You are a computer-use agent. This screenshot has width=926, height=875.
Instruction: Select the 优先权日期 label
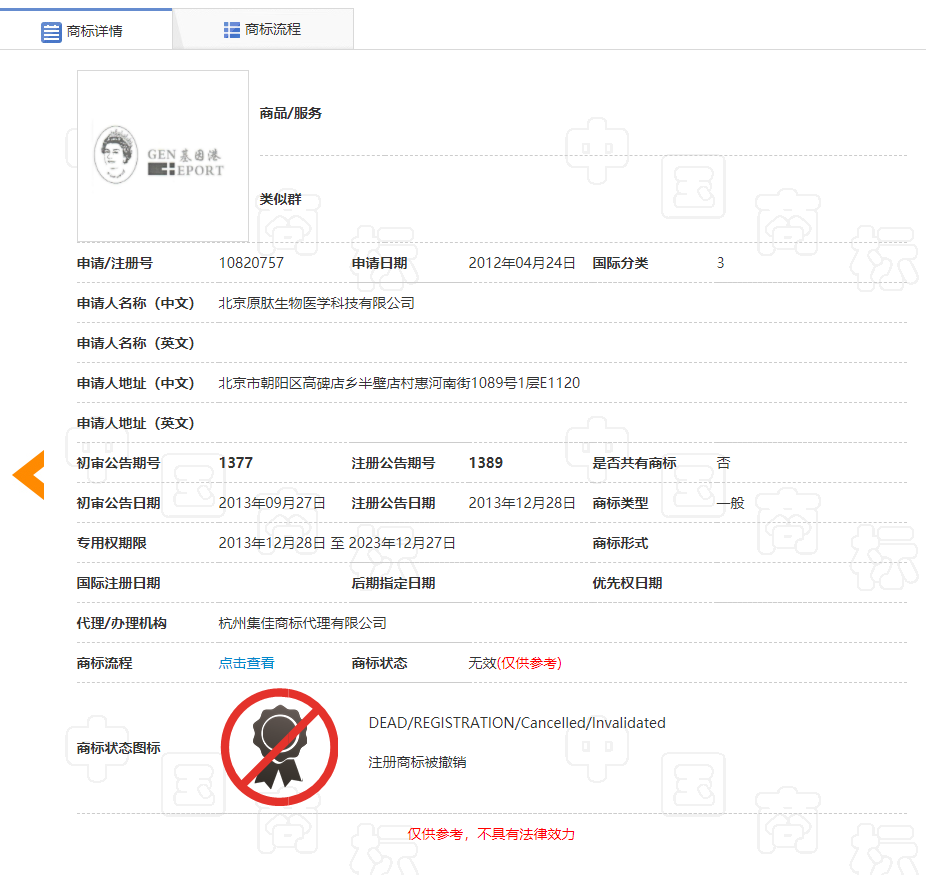click(x=627, y=583)
